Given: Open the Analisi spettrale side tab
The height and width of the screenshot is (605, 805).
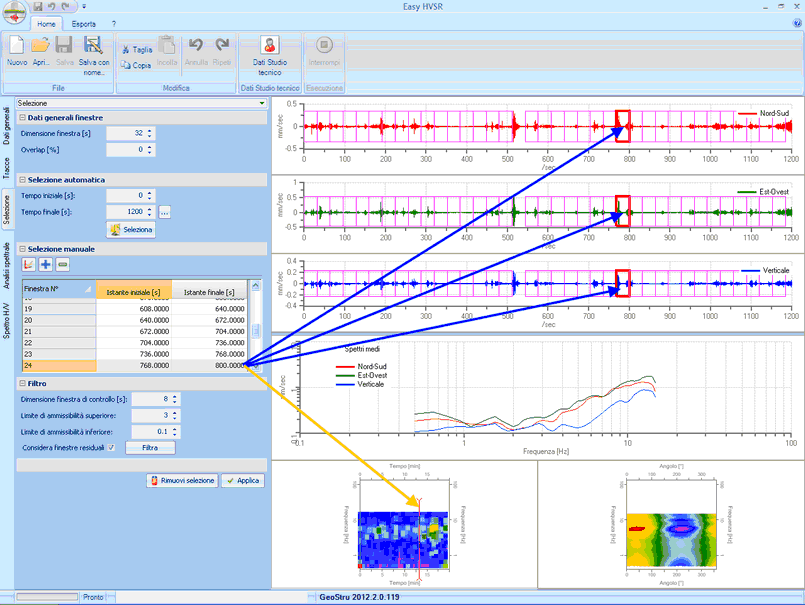Looking at the screenshot, I should (7, 266).
